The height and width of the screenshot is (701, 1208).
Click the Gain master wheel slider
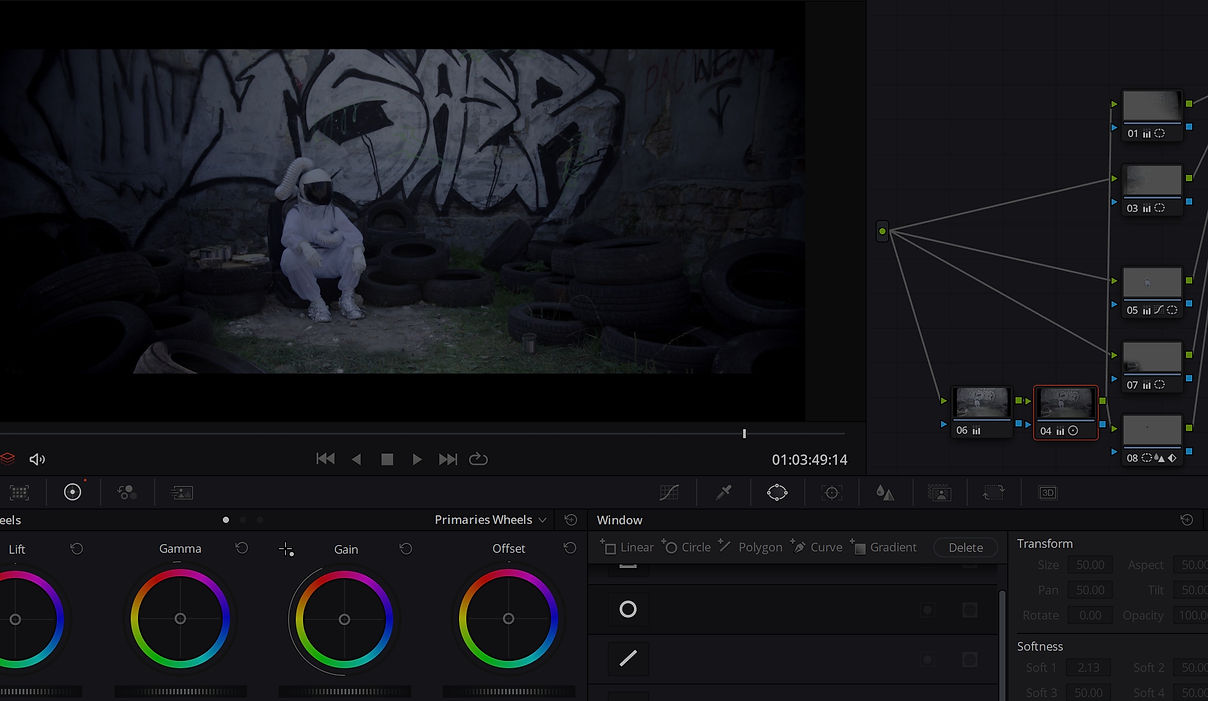point(344,691)
